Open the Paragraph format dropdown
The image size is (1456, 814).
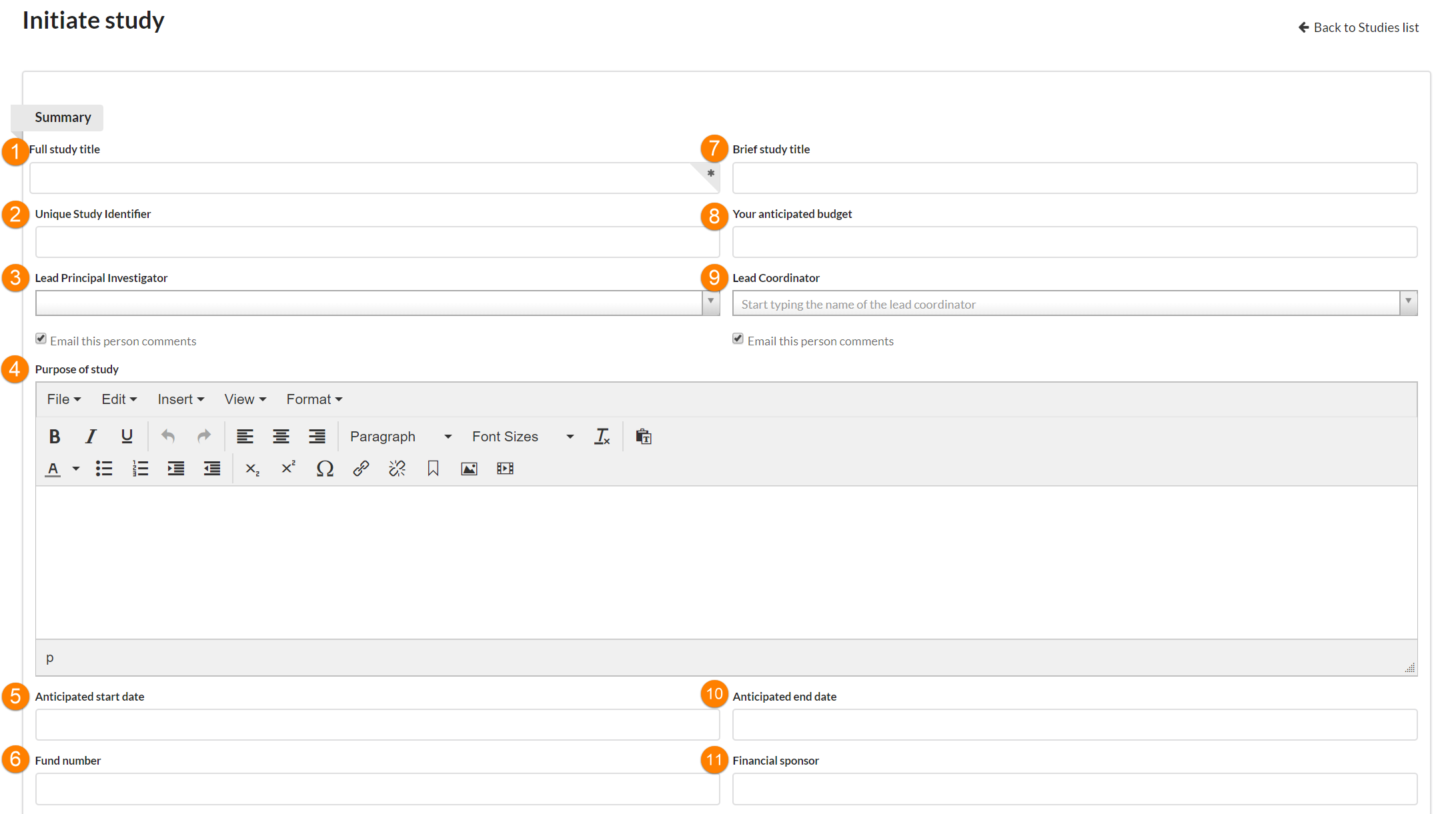pyautogui.click(x=400, y=437)
